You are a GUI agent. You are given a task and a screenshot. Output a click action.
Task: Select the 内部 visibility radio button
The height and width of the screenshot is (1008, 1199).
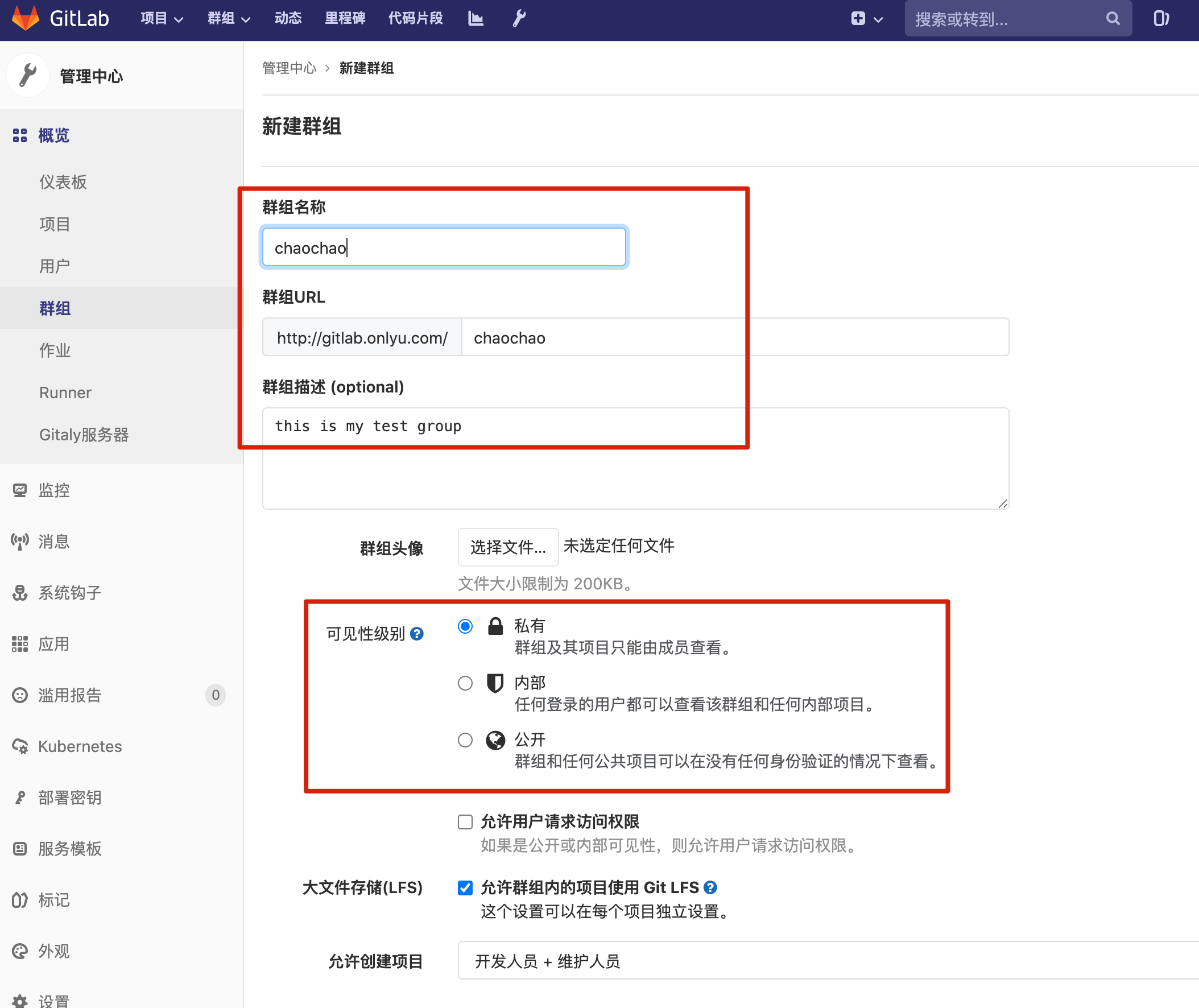465,683
